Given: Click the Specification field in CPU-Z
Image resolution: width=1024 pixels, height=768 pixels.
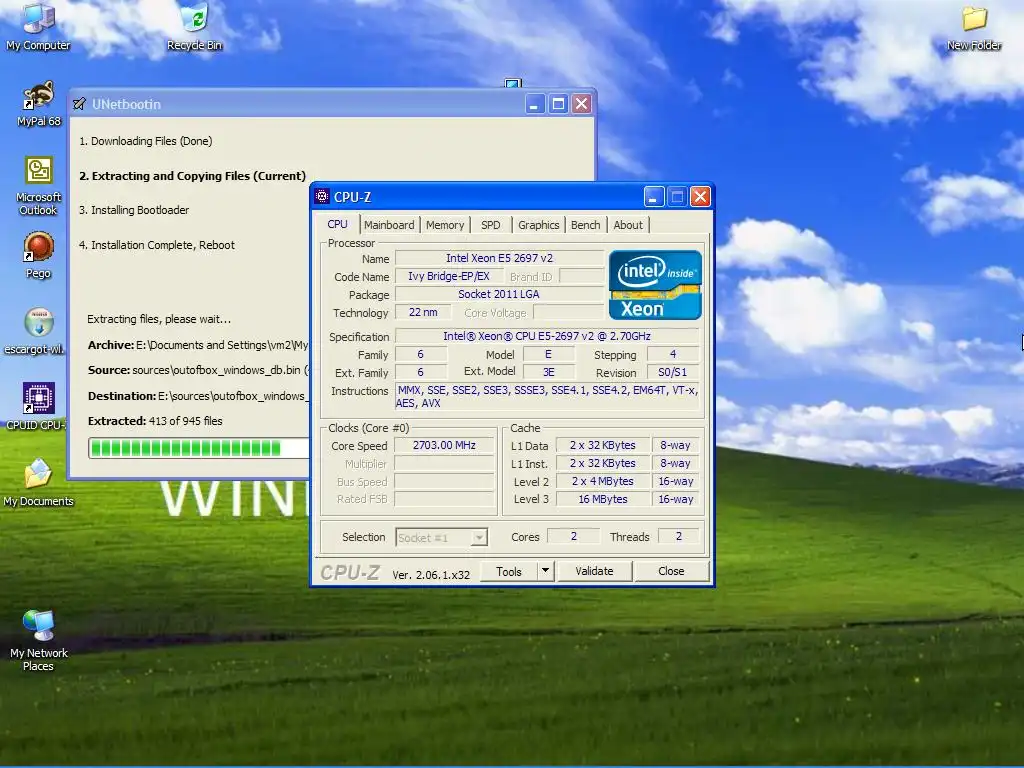Looking at the screenshot, I should coord(547,336).
